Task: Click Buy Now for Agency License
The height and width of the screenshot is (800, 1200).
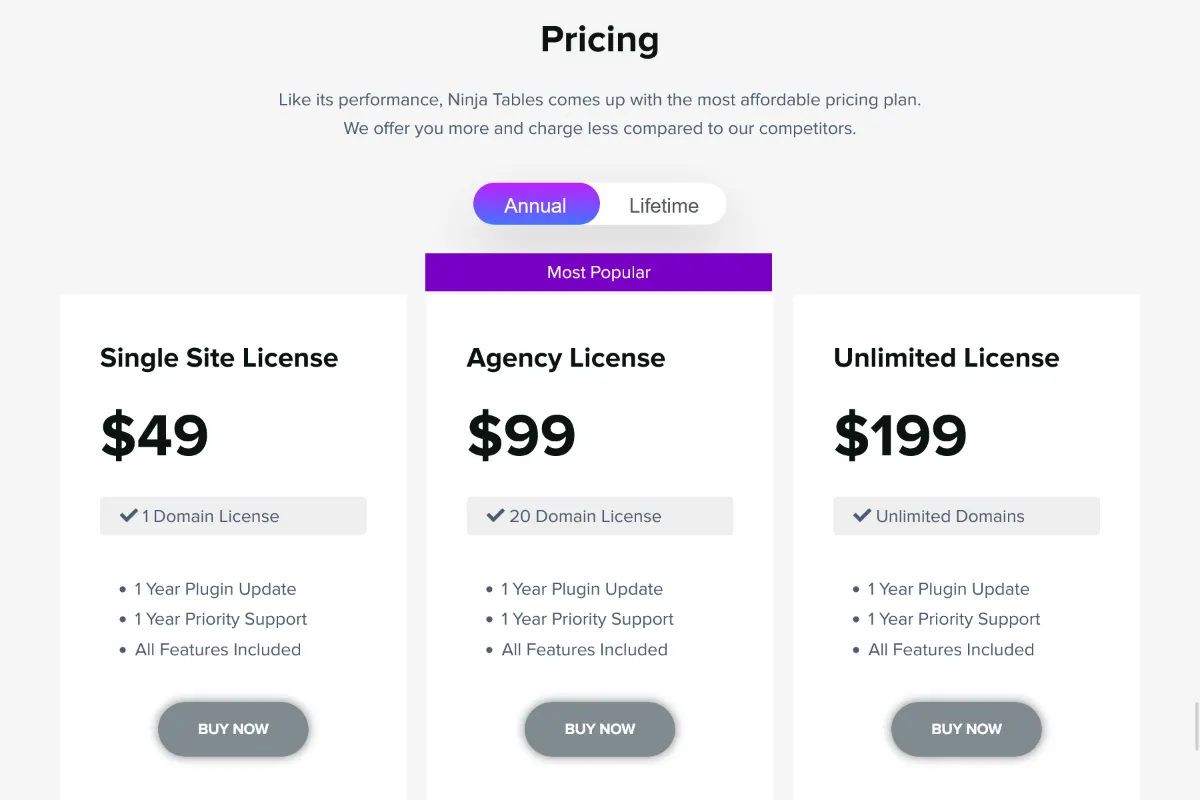Action: (600, 729)
